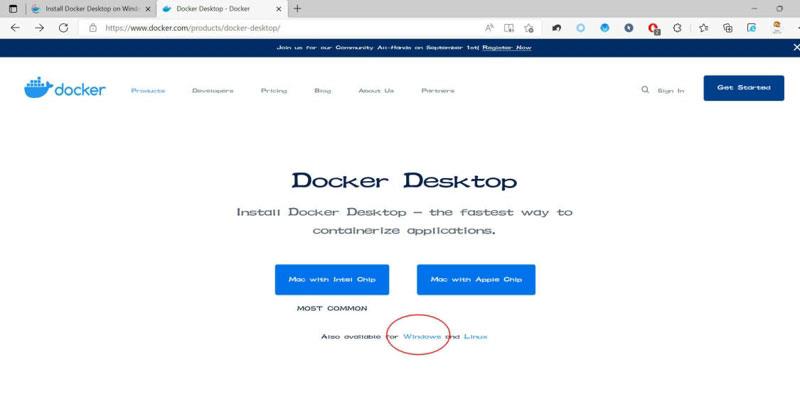Screen dimensions: 800x416
Task: Open the Favorites list icon
Action: coord(704,28)
